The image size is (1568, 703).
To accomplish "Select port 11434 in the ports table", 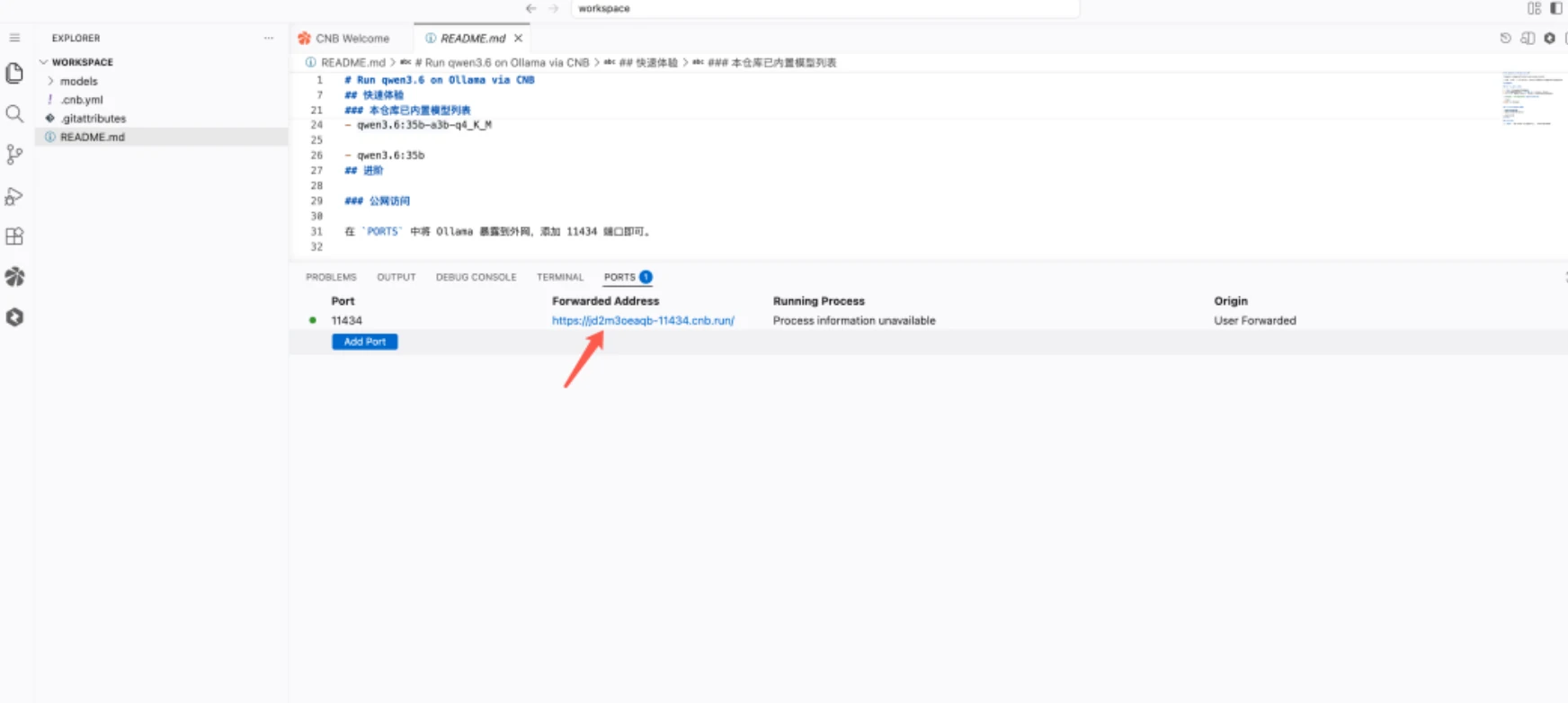I will (x=346, y=320).
